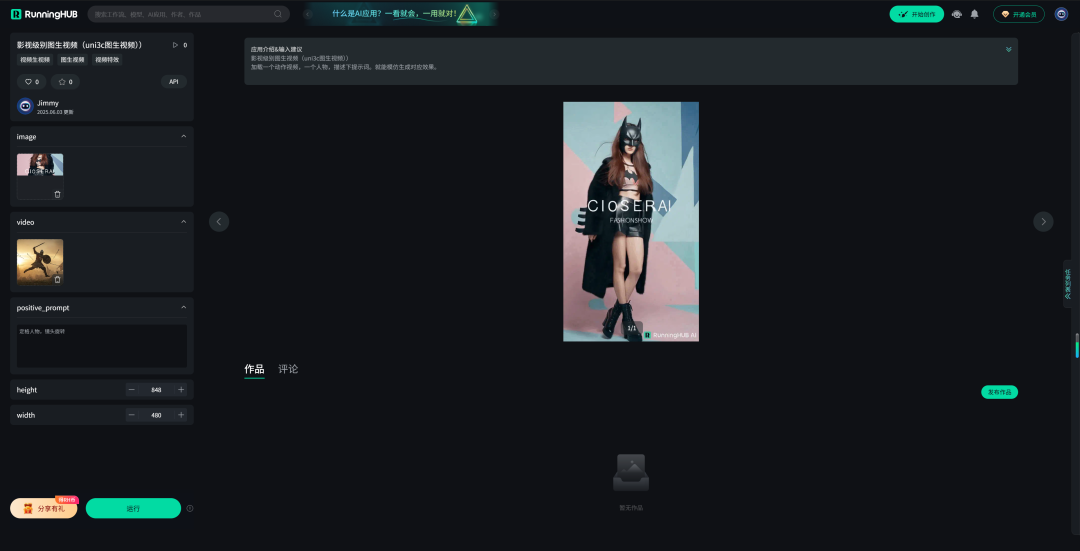Image resolution: width=1080 pixels, height=551 pixels.
Task: Switch to the 评论 tab
Action: tap(288, 369)
